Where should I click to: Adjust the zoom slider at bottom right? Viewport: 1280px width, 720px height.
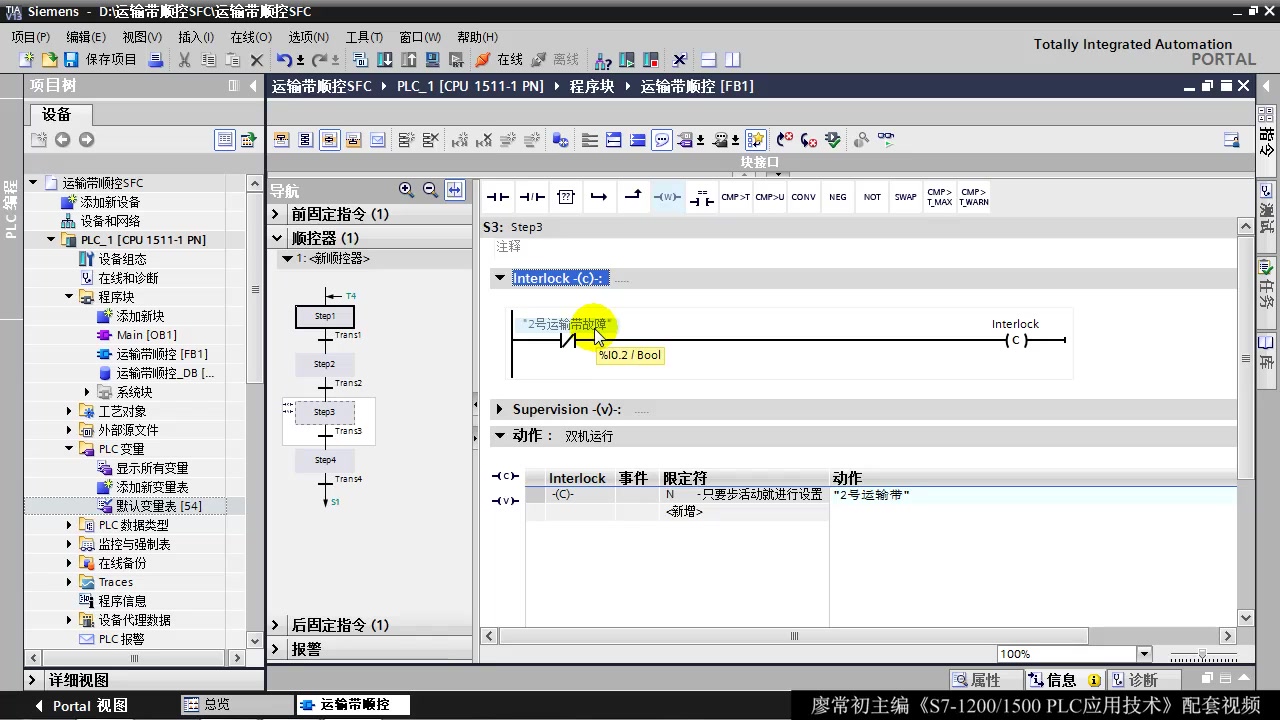[x=1202, y=654]
